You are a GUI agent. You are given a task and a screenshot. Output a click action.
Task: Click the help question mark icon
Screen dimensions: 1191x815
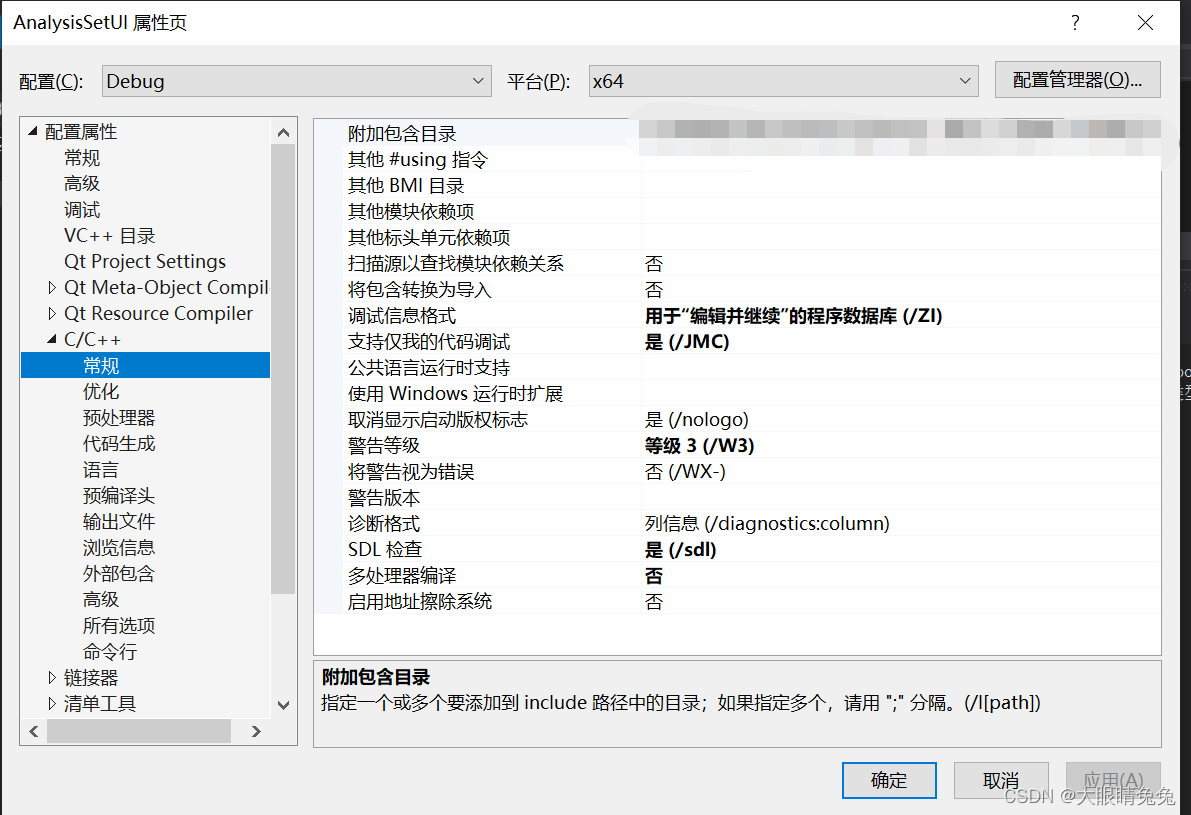coord(1075,23)
